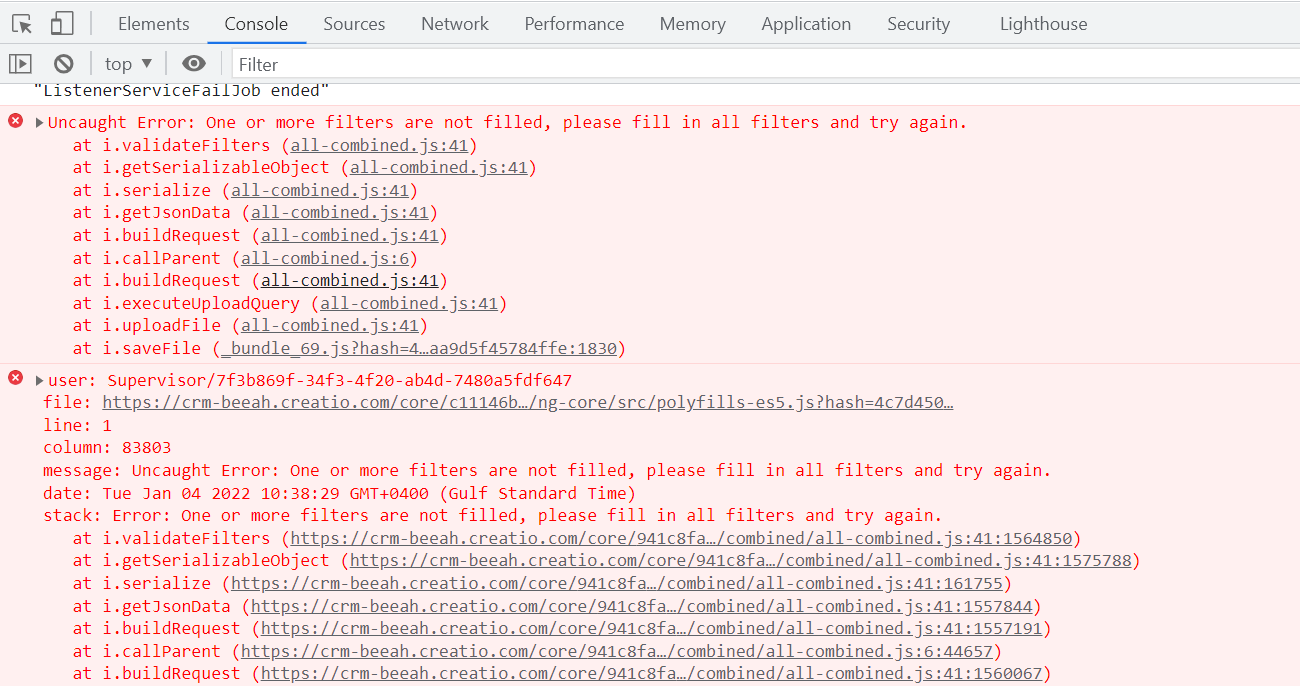Click the red error icon on the Uncaught Error
This screenshot has height=686, width=1300.
pyautogui.click(x=15, y=120)
